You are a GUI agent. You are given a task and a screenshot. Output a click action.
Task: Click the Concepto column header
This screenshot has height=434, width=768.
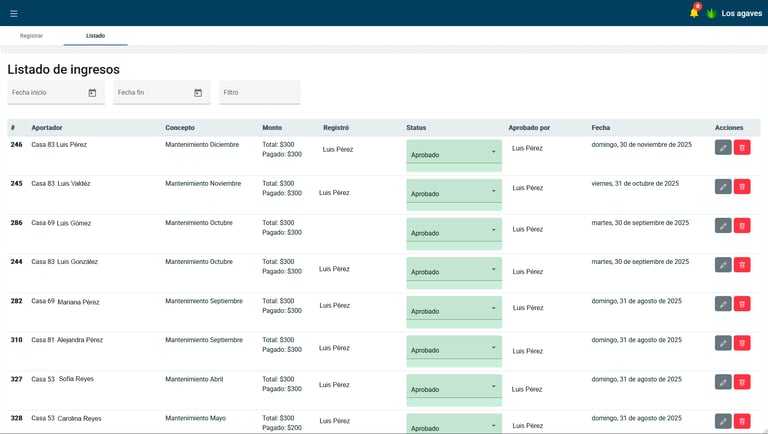(x=180, y=128)
